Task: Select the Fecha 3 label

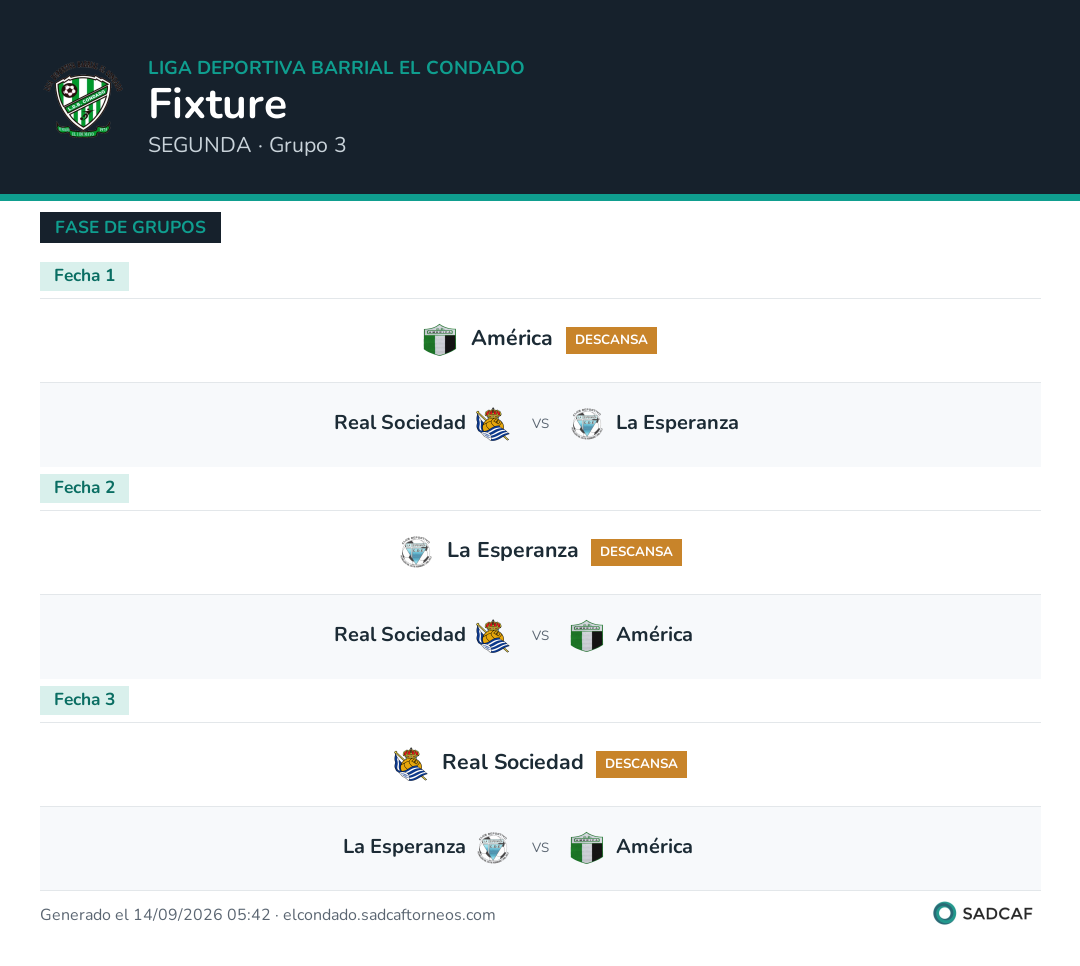Action: point(84,700)
